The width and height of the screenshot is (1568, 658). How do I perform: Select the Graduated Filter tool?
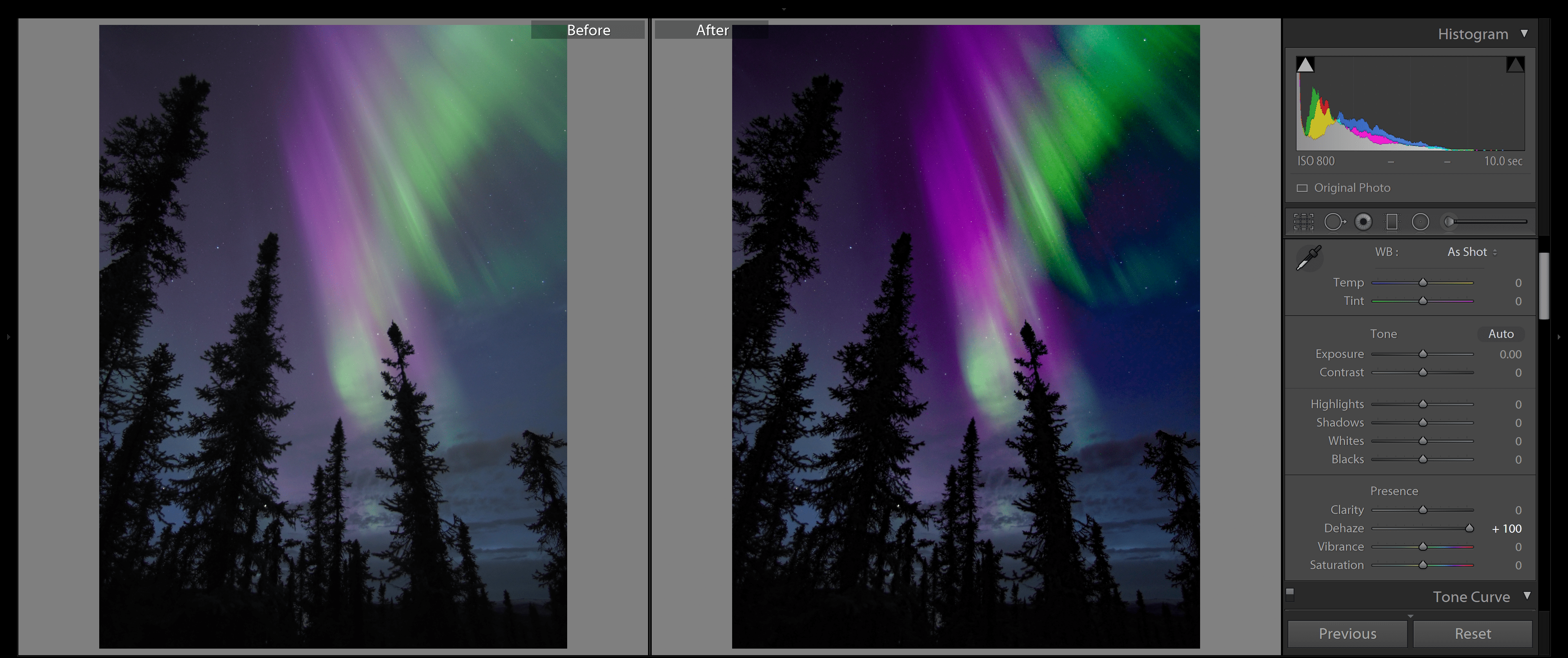1393,221
